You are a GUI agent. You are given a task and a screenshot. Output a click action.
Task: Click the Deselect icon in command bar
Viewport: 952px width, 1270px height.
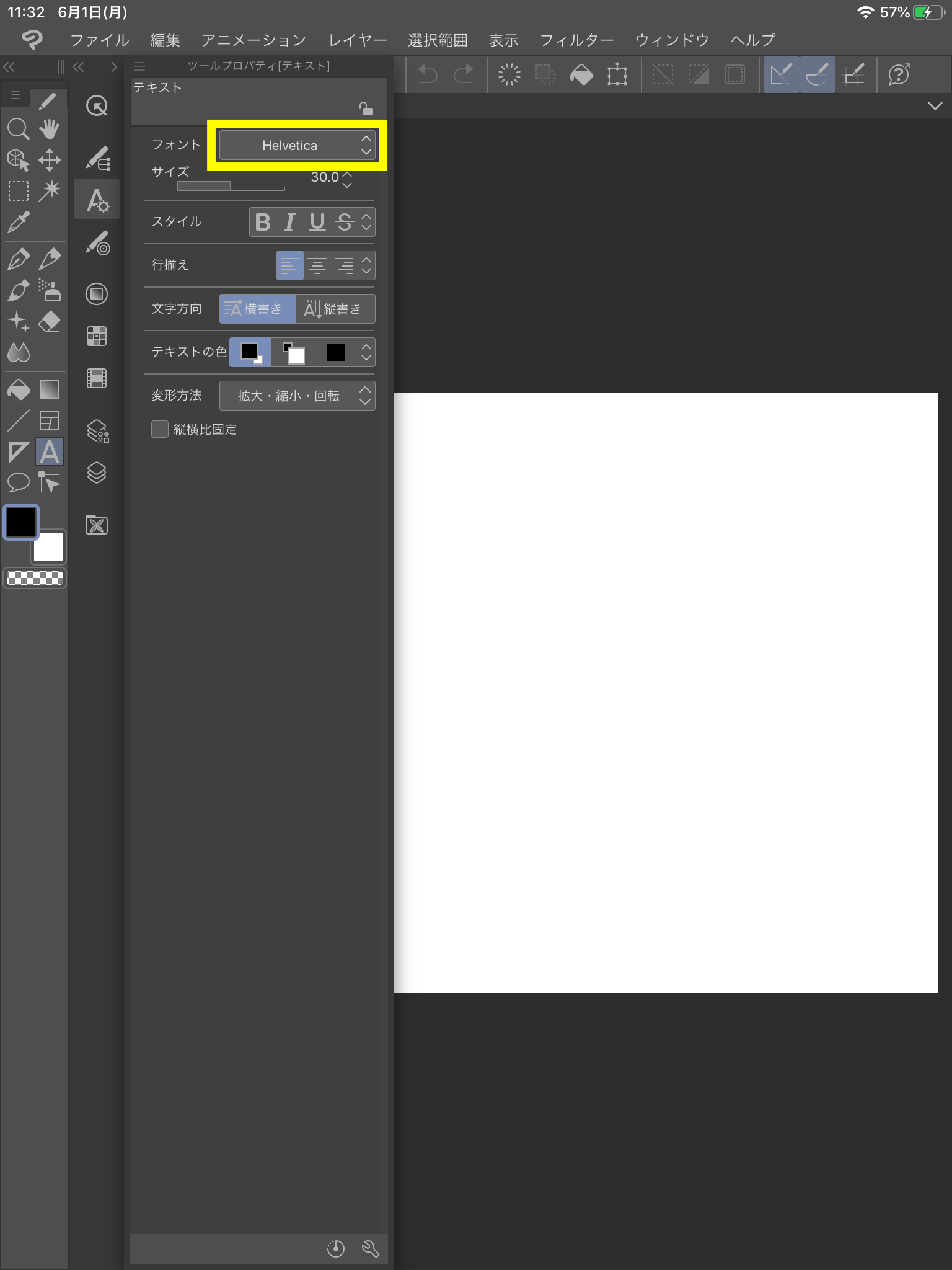point(663,74)
